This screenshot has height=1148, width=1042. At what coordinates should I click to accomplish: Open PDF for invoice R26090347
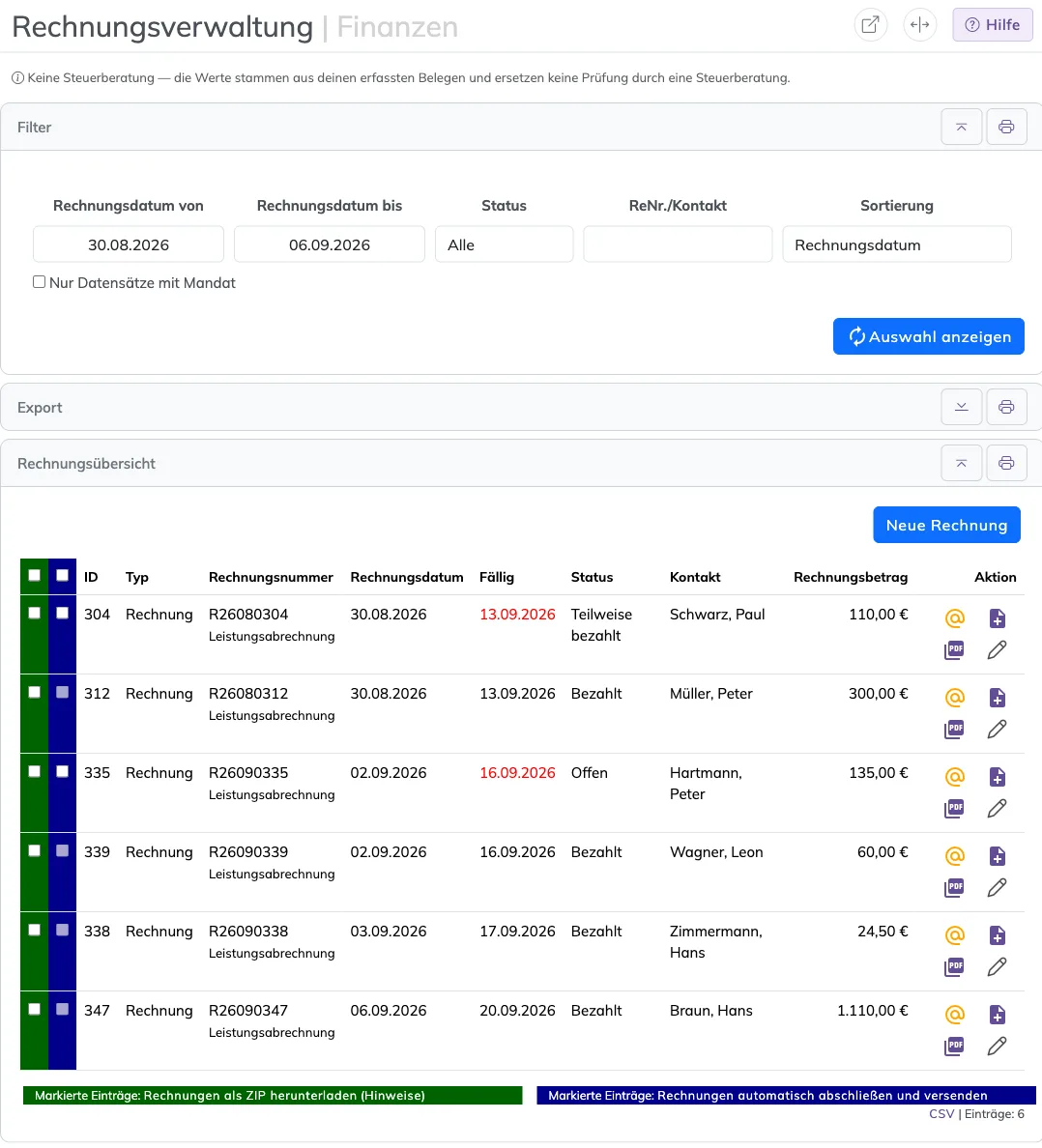pyautogui.click(x=954, y=1047)
